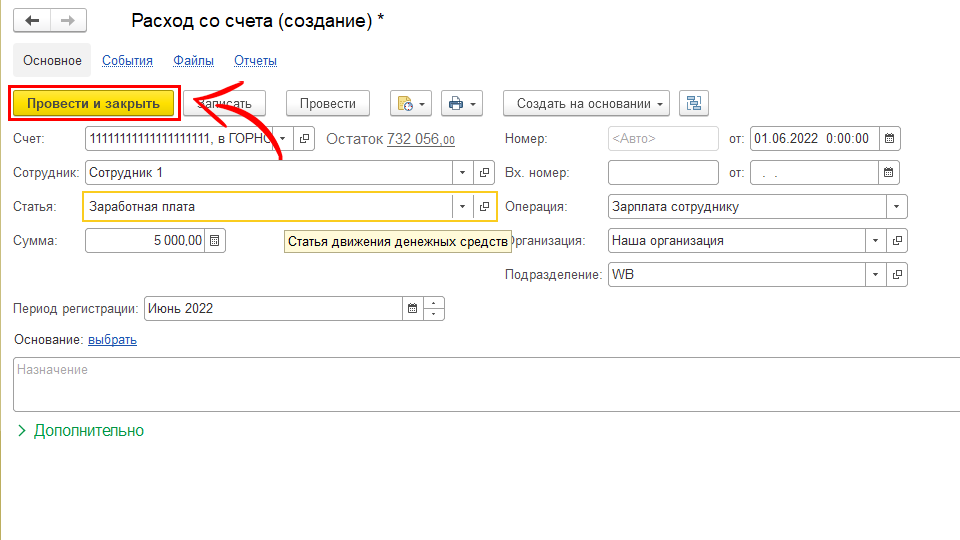Click the structure icon beside Создать на основании
The image size is (960, 540).
point(693,103)
